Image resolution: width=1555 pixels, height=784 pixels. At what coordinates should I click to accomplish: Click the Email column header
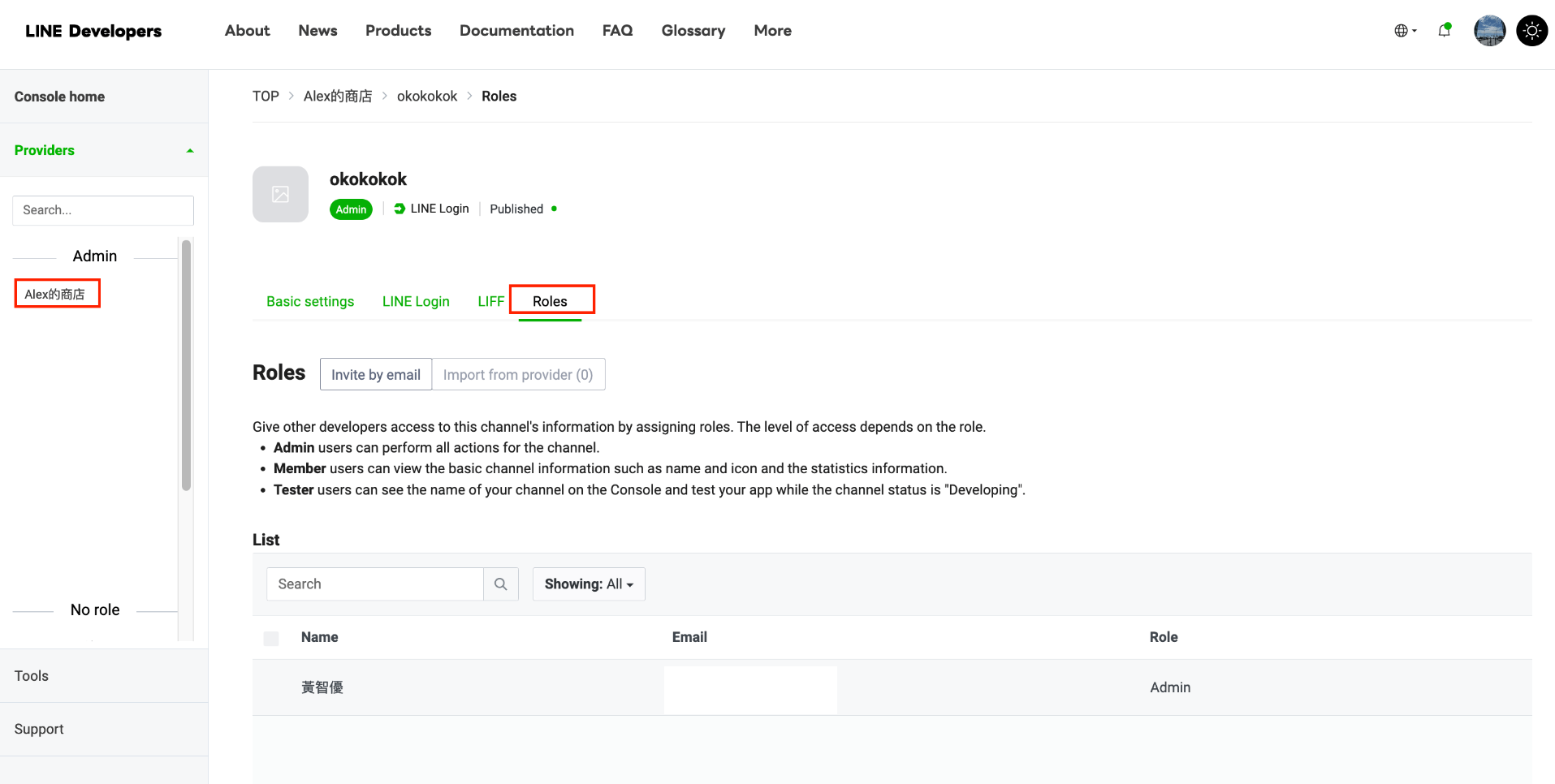[689, 638]
